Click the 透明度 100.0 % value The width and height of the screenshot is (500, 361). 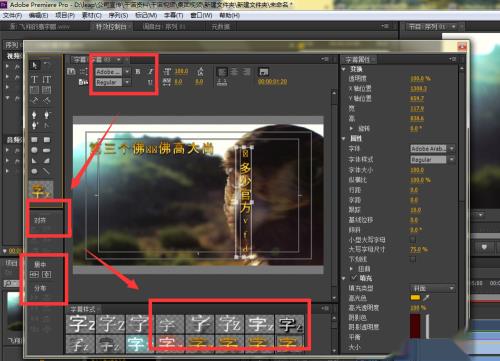(420, 79)
